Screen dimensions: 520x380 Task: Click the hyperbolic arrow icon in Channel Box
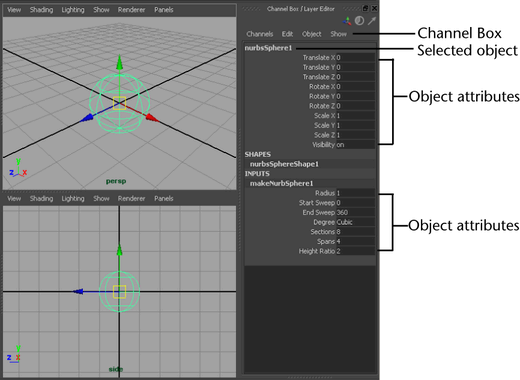pyautogui.click(x=372, y=21)
